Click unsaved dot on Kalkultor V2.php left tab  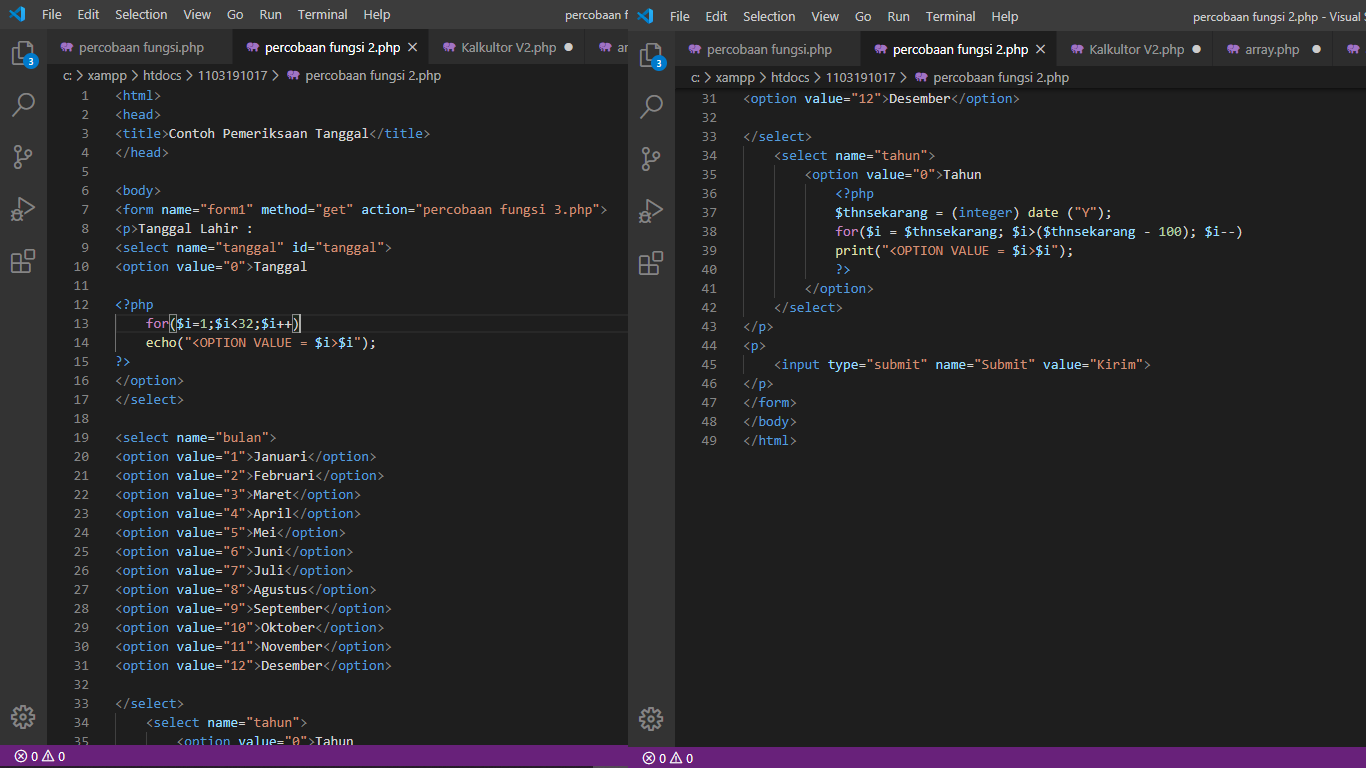569,47
